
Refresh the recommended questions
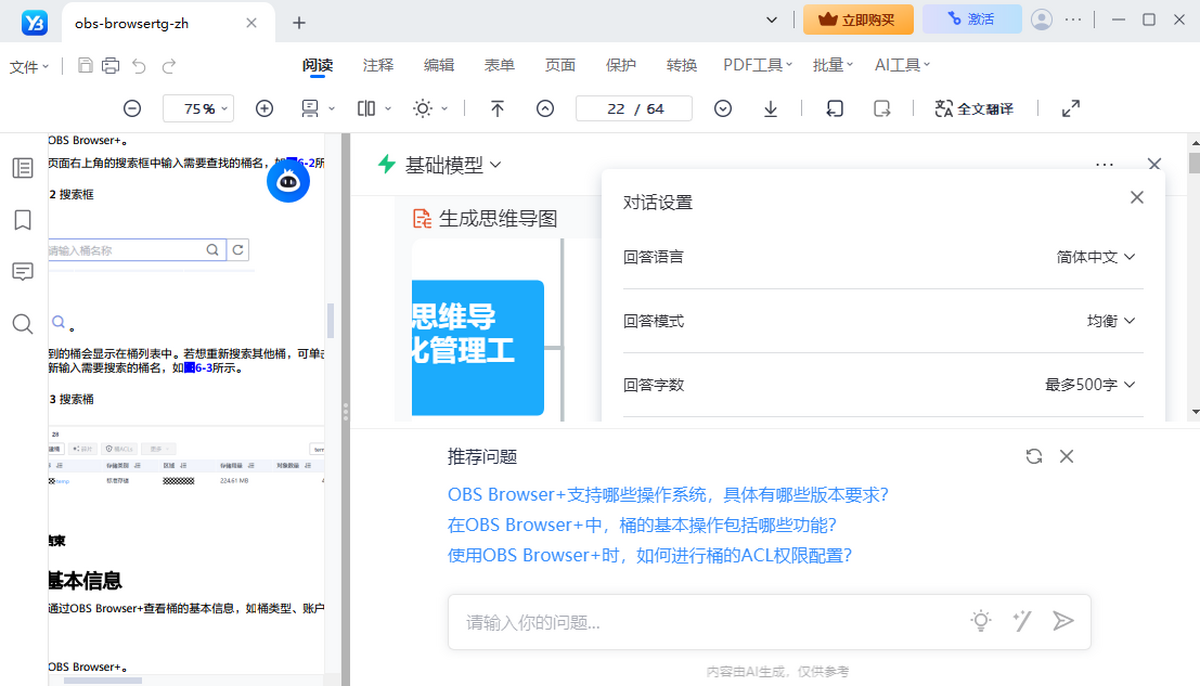tap(1034, 456)
